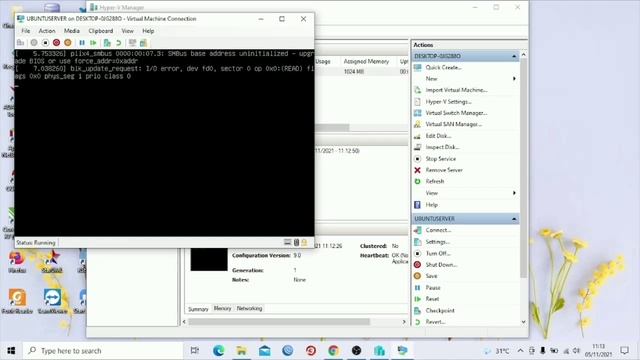This screenshot has height=360, width=640.
Task: Click Turn Off under UBUNTUSERVER actions
Action: [438, 253]
